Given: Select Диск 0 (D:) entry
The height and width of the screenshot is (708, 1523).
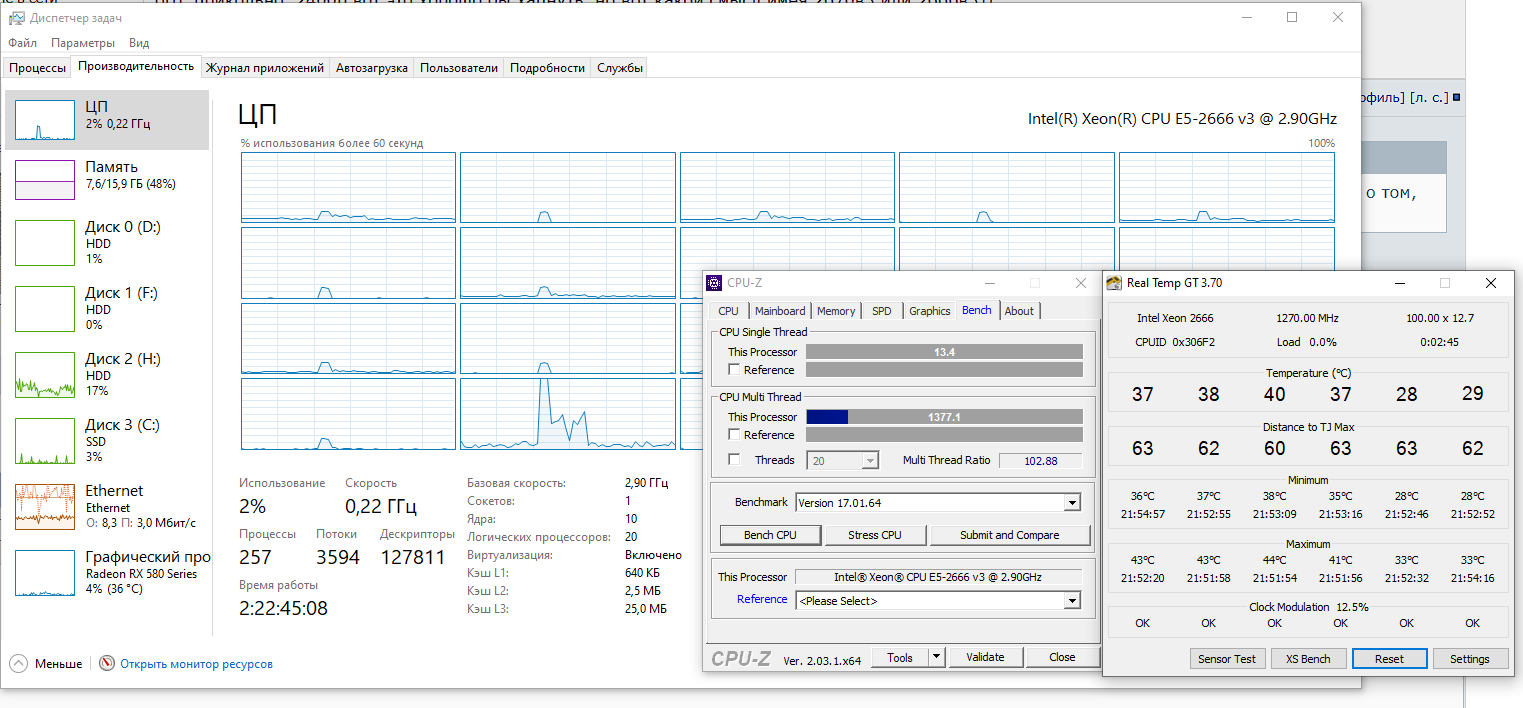Looking at the screenshot, I should click(108, 245).
